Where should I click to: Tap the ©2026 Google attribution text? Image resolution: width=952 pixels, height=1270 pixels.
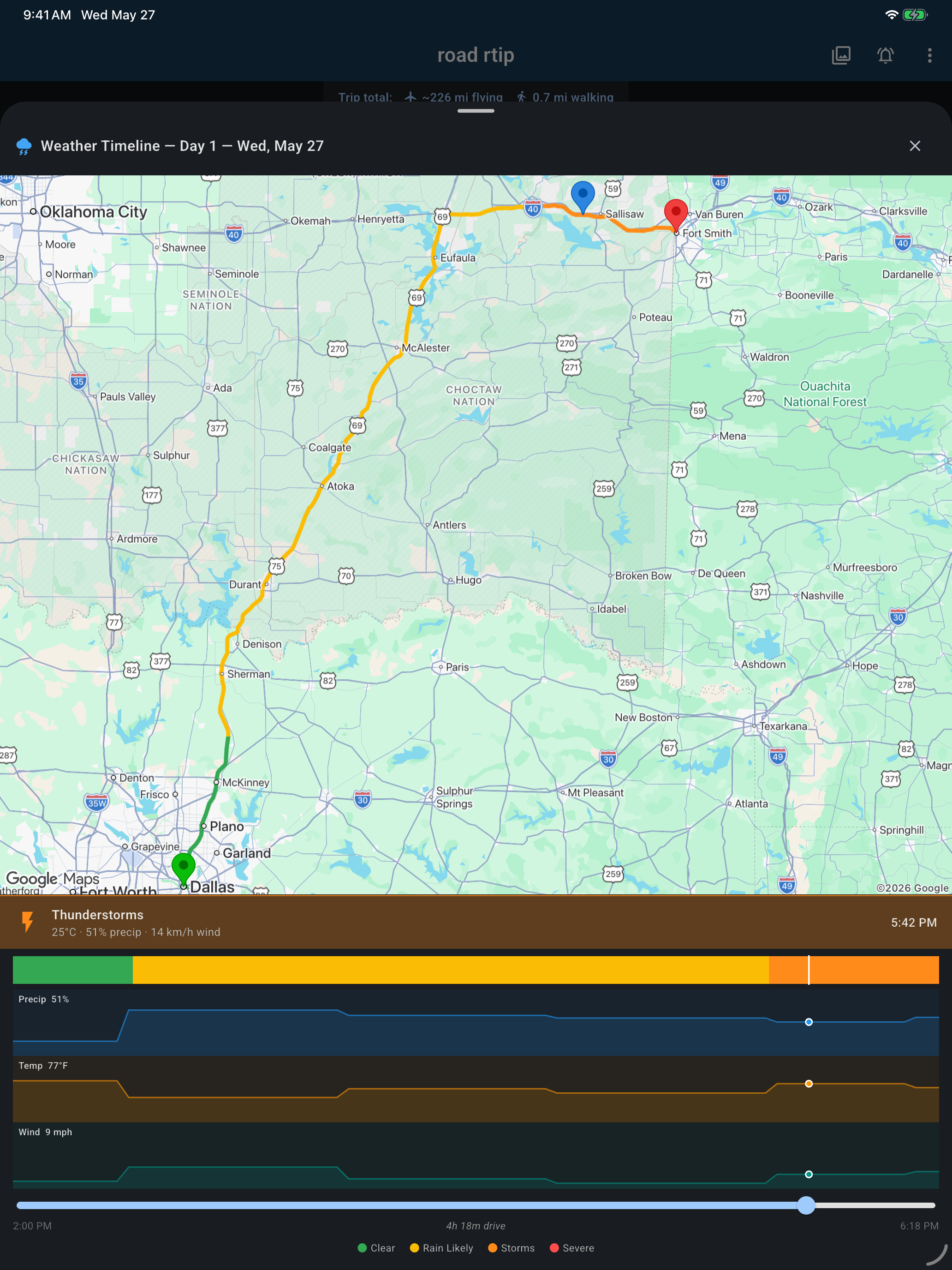[912, 887]
